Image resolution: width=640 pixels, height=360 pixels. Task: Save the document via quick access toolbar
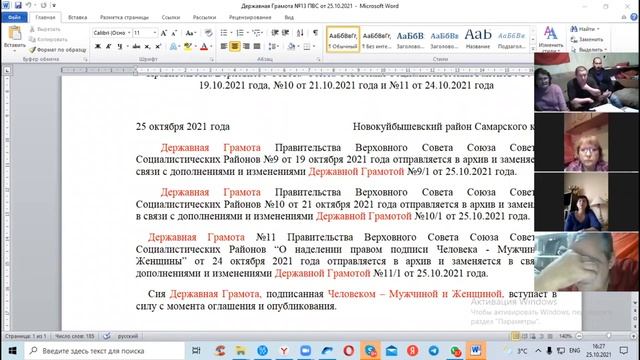[18, 5]
